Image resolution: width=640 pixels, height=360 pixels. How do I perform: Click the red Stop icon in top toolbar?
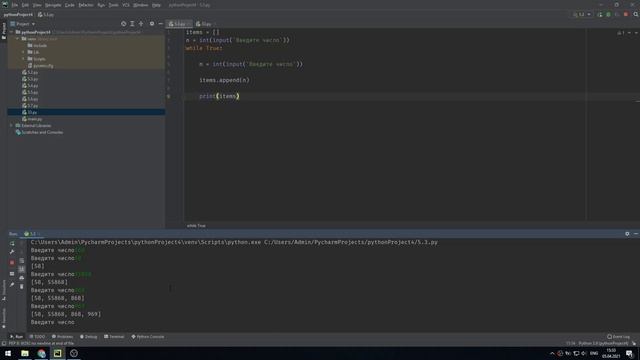(626, 14)
